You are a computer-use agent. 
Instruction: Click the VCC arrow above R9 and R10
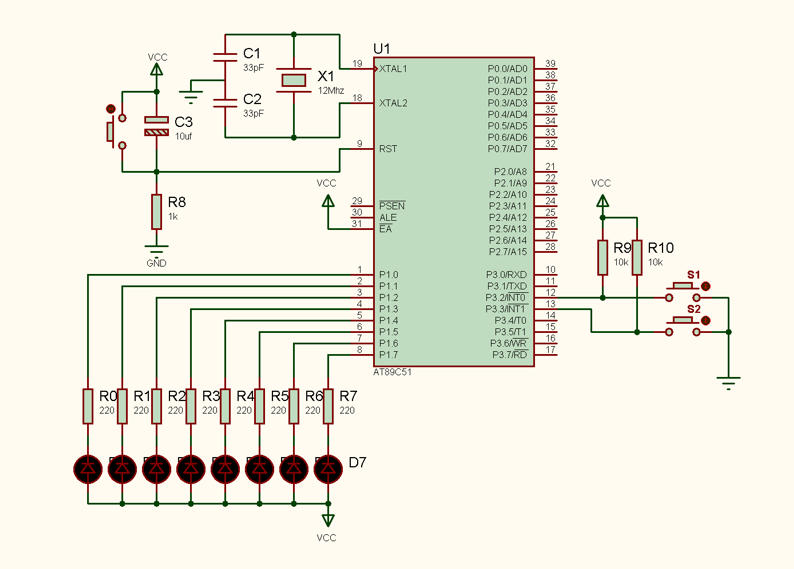click(603, 201)
